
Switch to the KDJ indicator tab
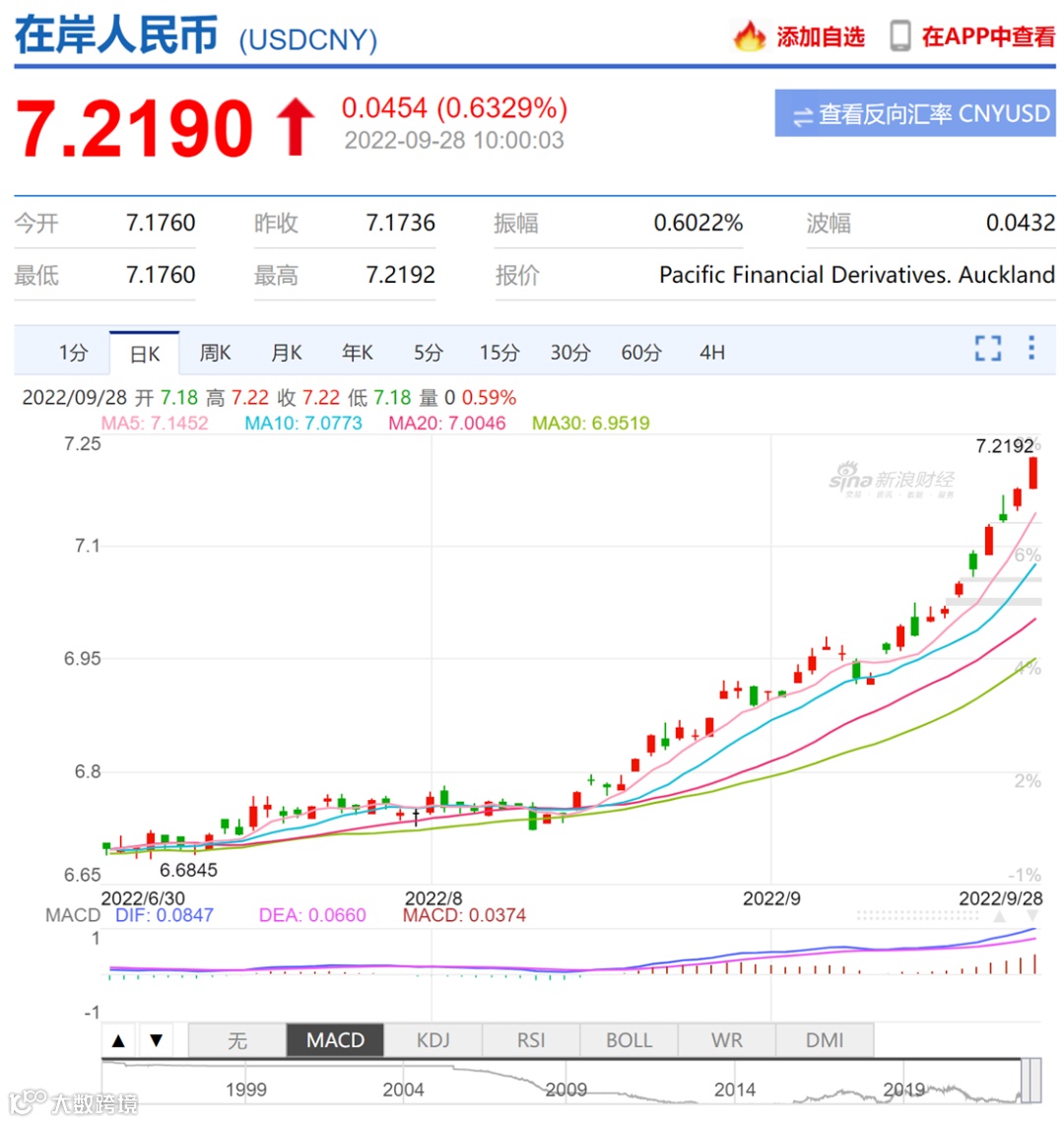433,1039
